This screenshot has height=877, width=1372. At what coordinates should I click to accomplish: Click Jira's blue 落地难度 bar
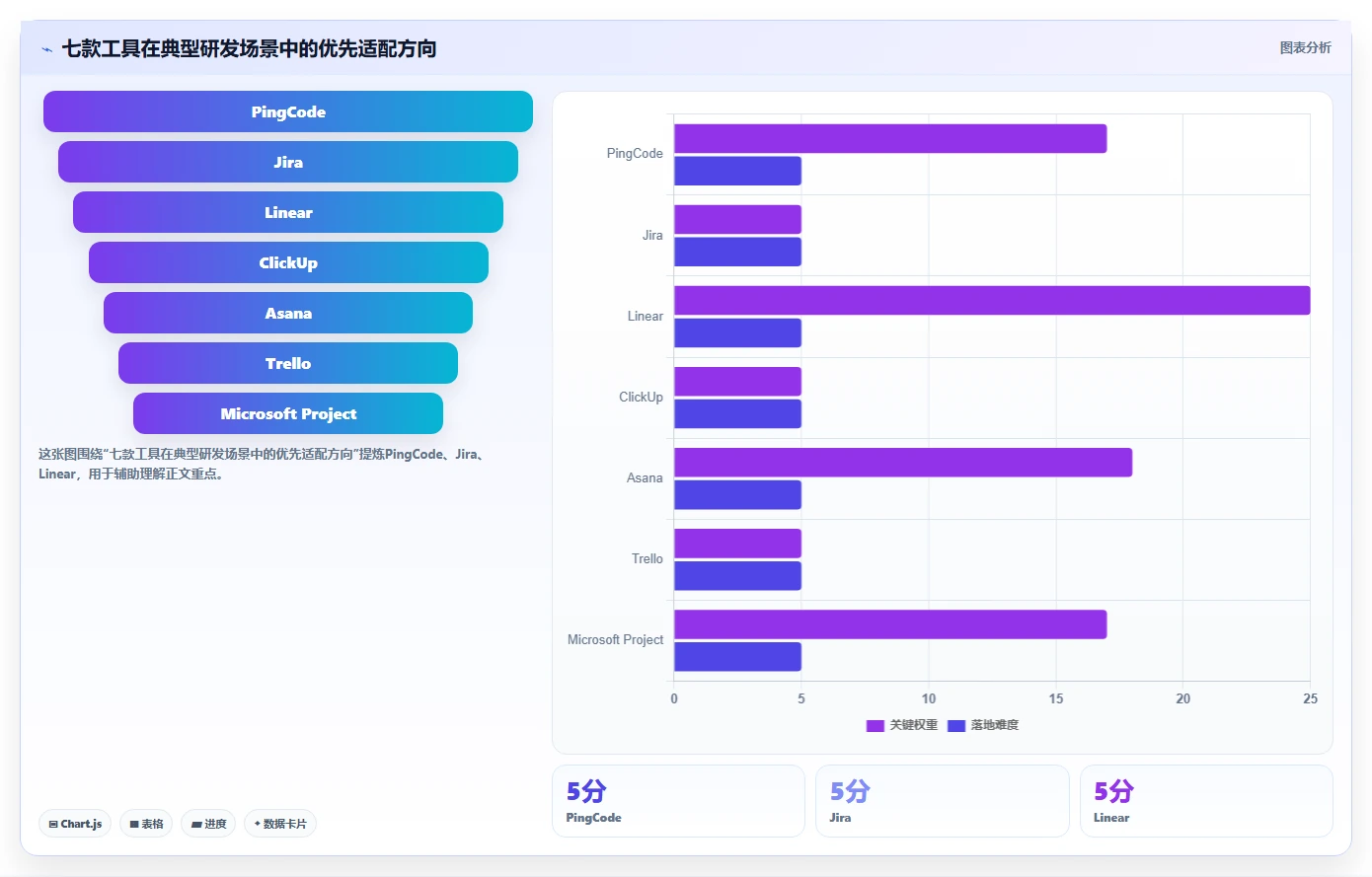737,252
